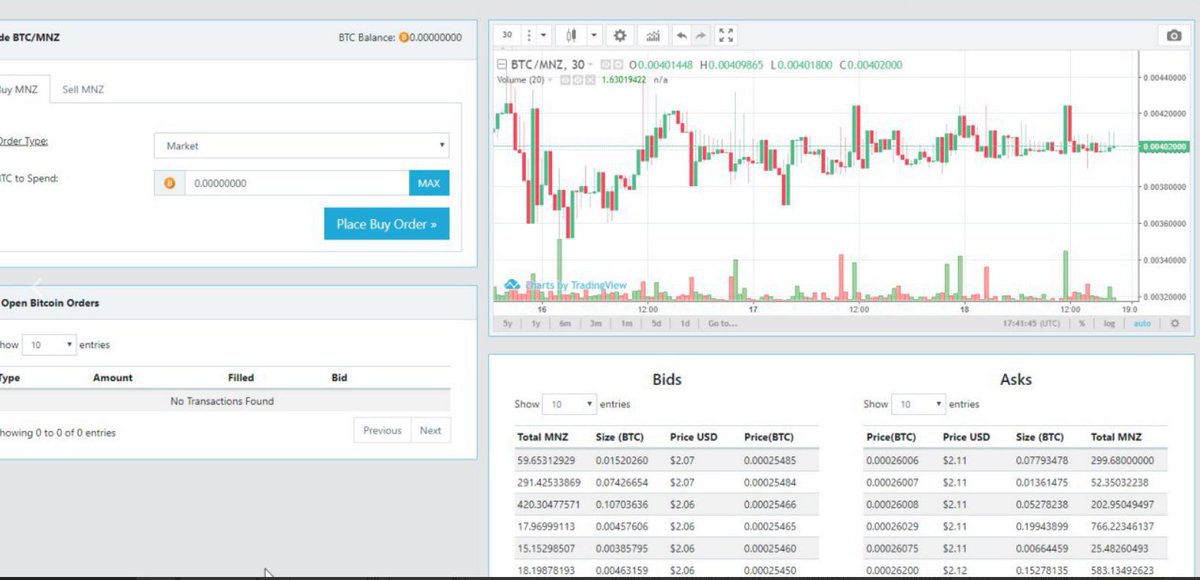The image size is (1200, 580).
Task: Set chart range to 6m
Action: point(566,324)
